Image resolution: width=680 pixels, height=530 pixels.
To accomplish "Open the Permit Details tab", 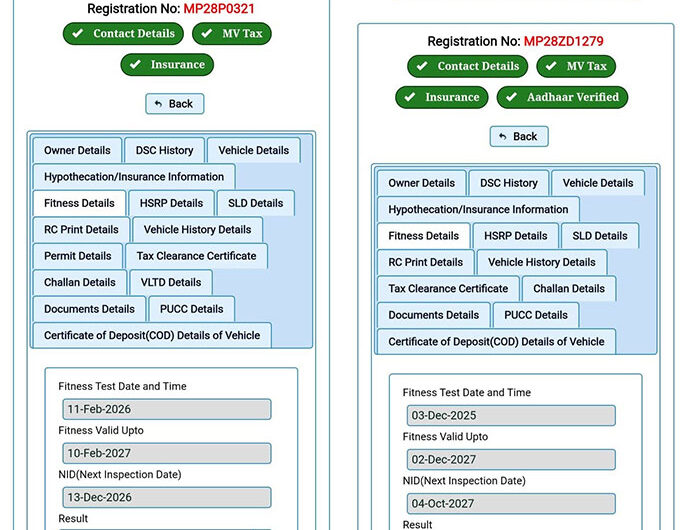I will point(77,256).
